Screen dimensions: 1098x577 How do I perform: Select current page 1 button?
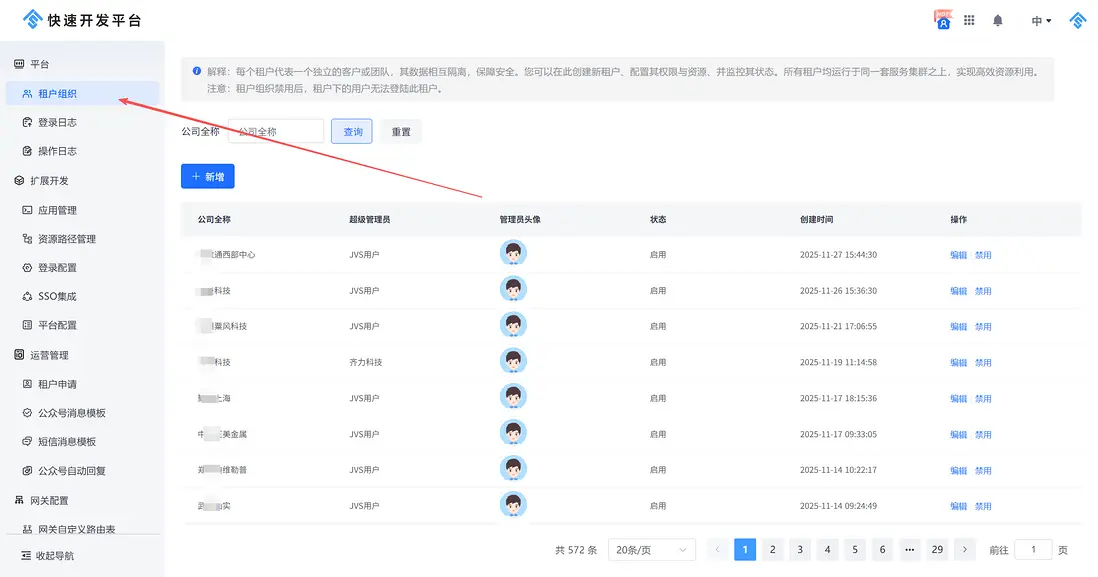click(745, 550)
